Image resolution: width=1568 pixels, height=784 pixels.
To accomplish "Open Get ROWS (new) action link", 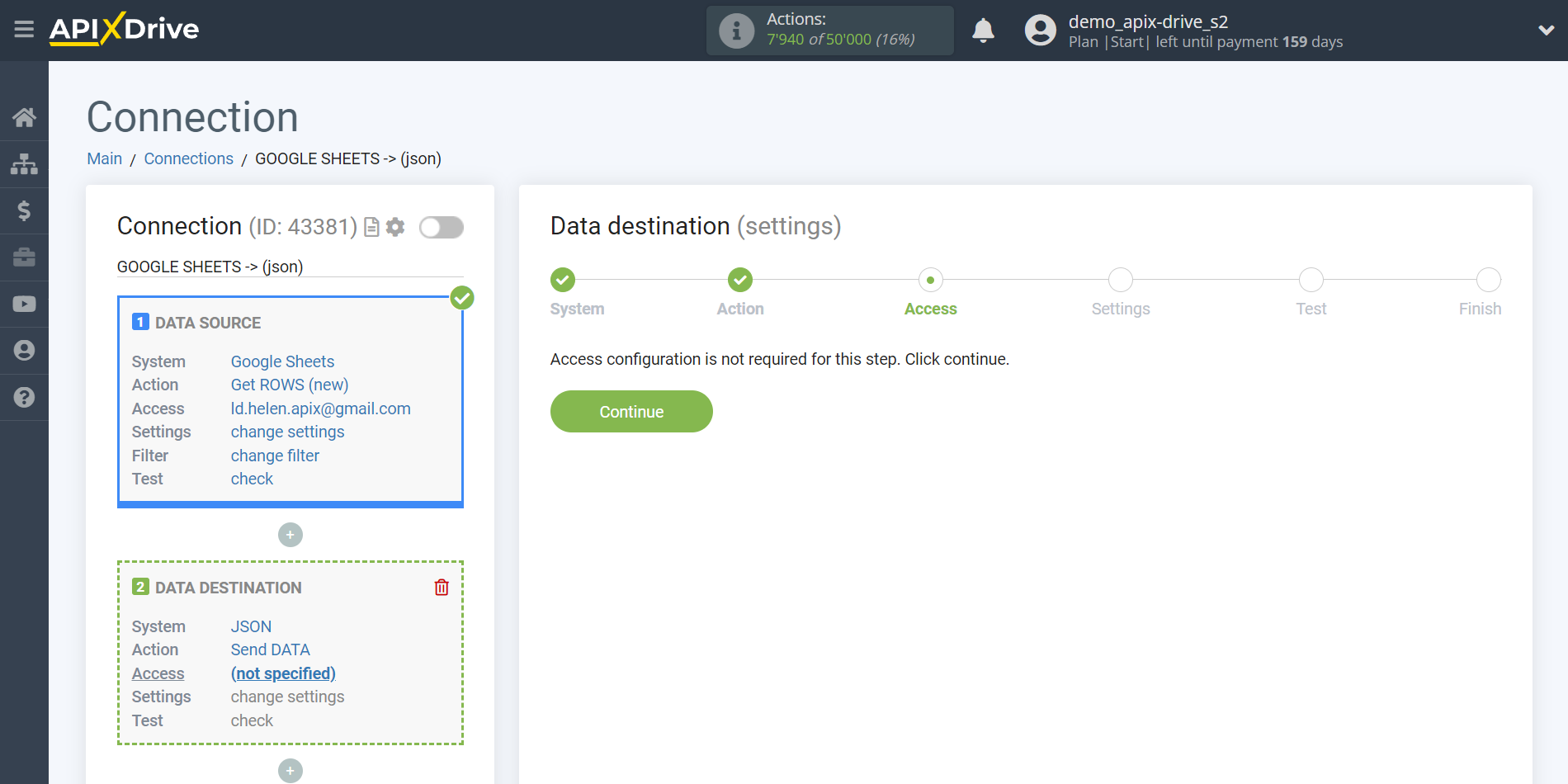I will (290, 385).
